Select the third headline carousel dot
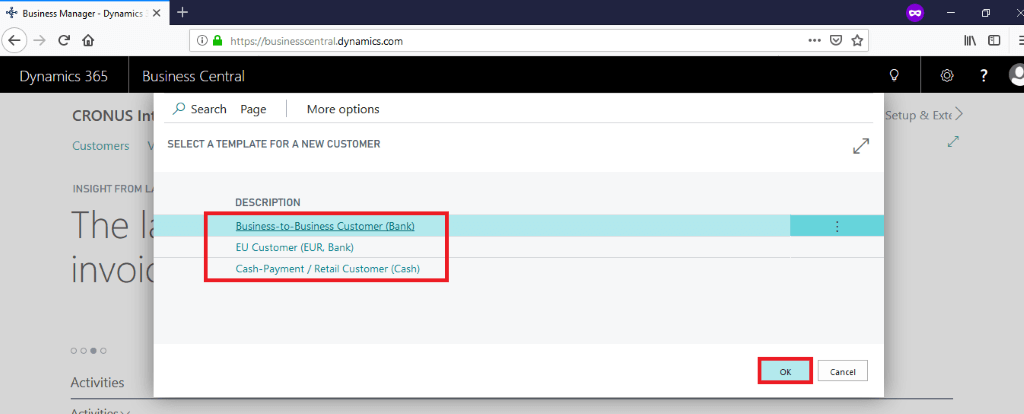 point(93,351)
